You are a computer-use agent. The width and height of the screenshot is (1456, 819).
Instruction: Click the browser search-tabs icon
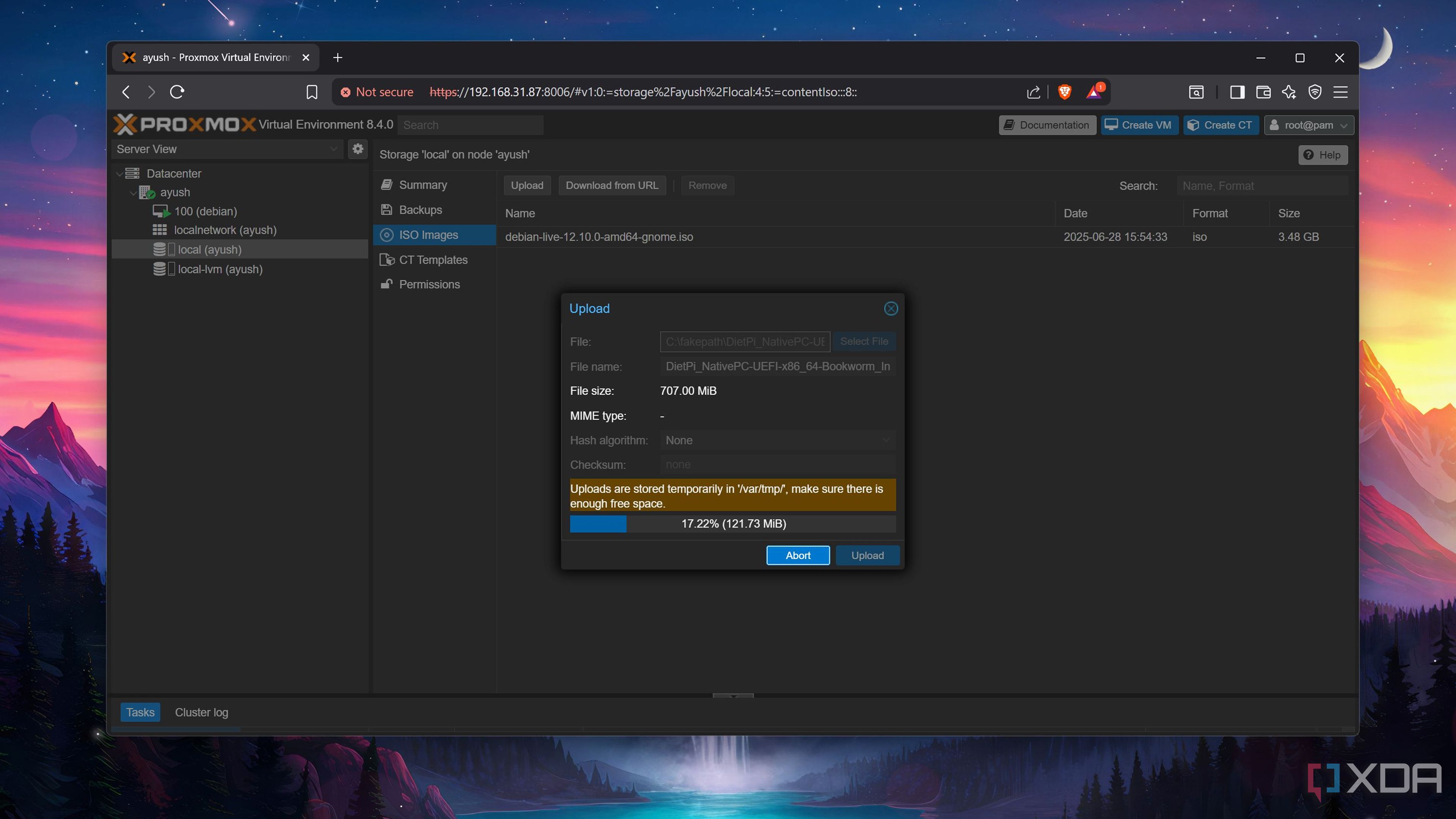point(1196,92)
